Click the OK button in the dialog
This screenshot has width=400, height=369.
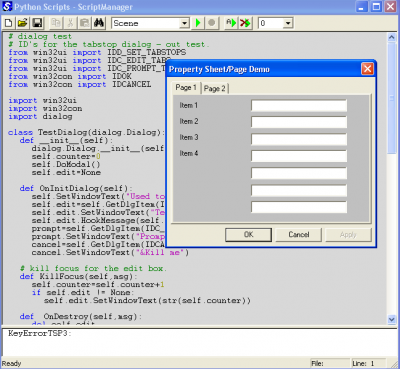(x=248, y=234)
